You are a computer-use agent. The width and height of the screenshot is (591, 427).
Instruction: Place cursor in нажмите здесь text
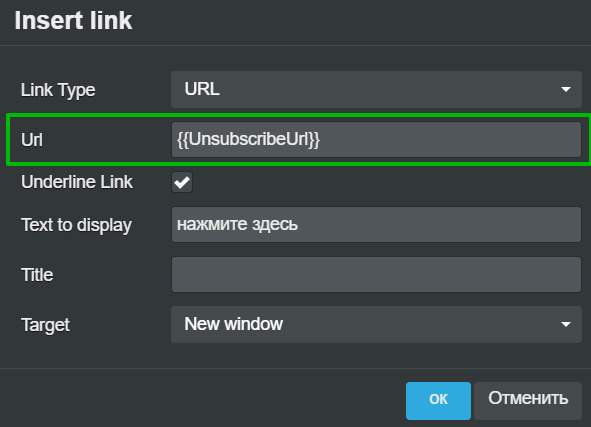tap(237, 224)
